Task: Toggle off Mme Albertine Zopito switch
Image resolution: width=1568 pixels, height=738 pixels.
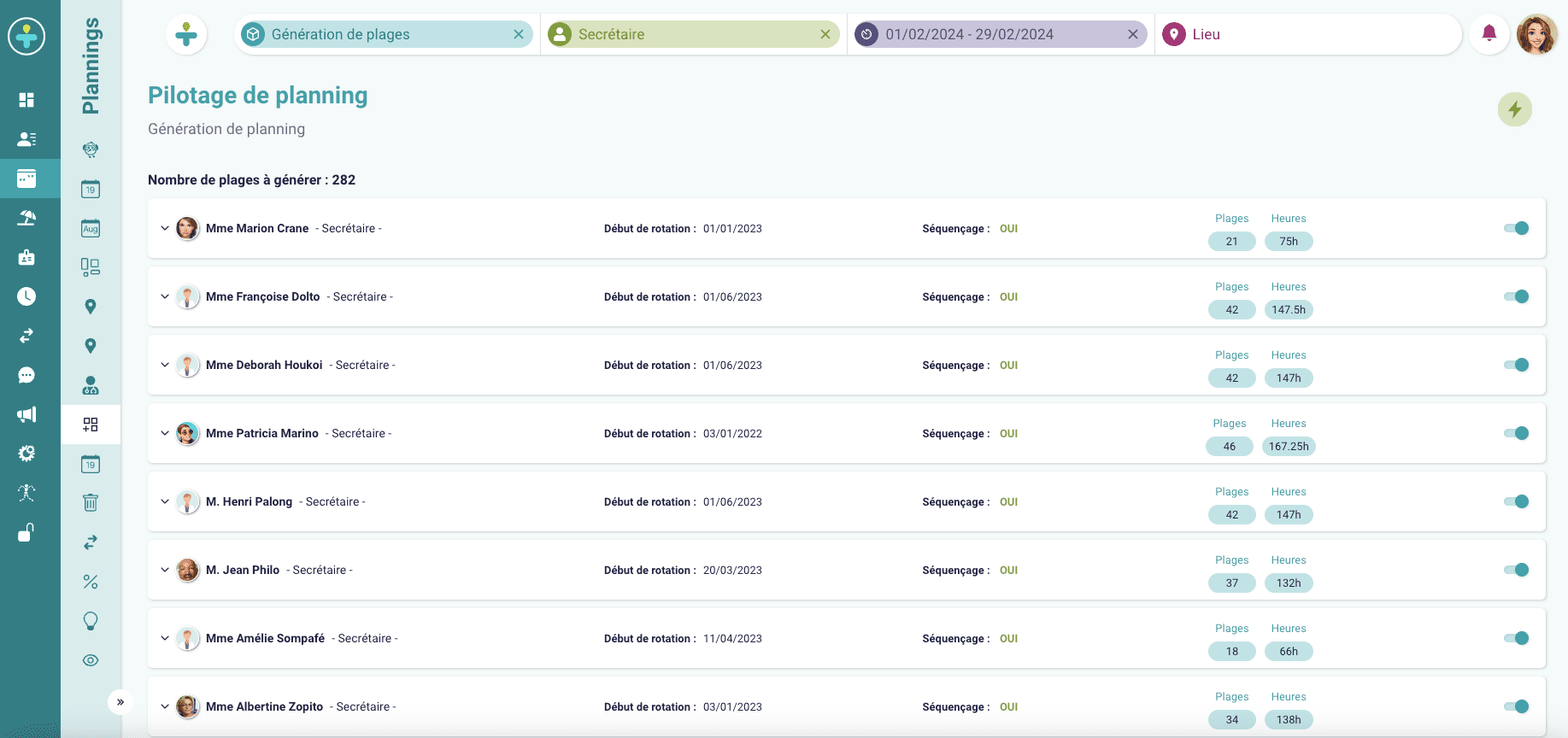Action: point(1517,706)
